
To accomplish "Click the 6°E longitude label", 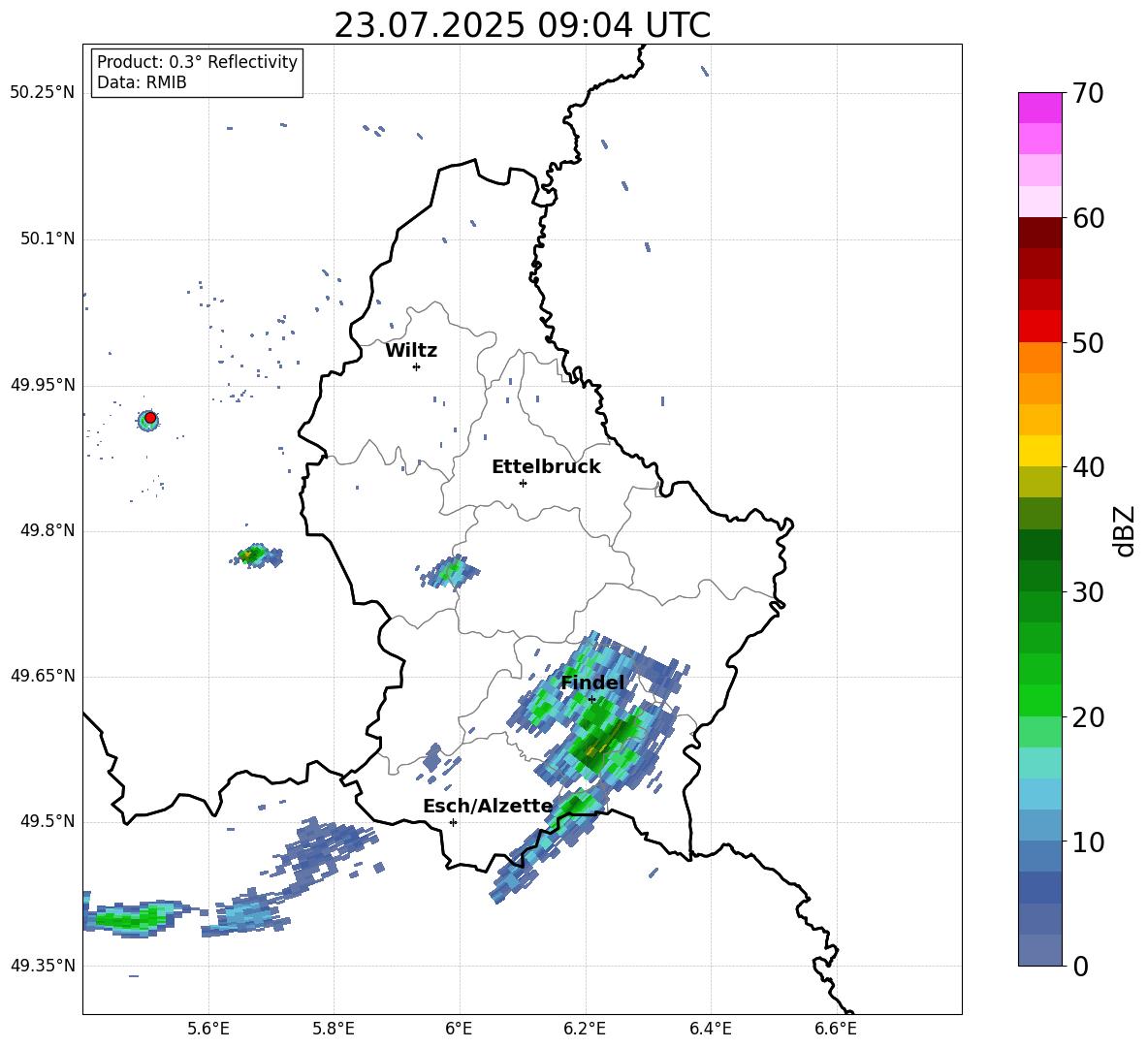I will (459, 1030).
